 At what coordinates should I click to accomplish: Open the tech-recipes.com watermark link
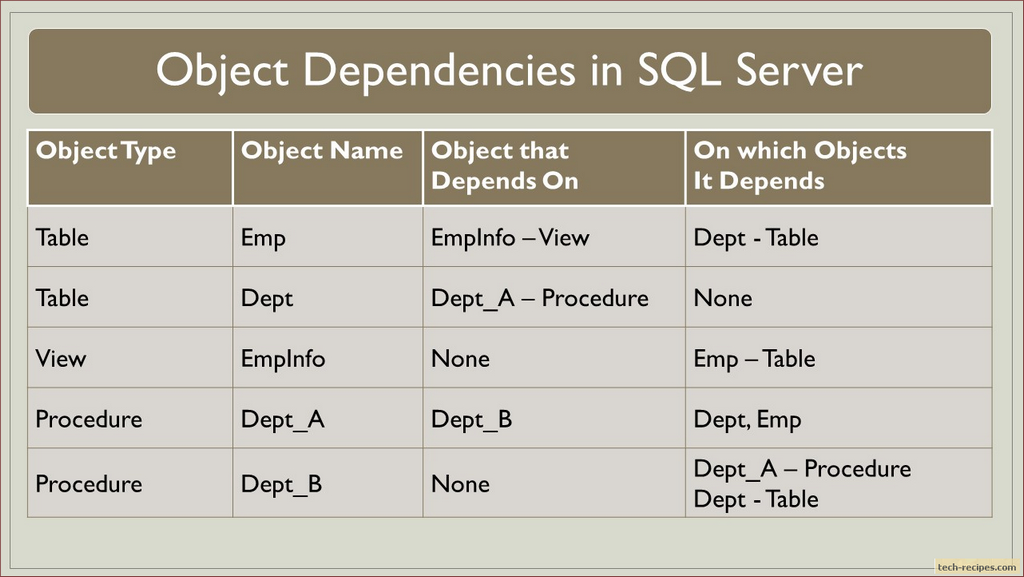click(976, 566)
